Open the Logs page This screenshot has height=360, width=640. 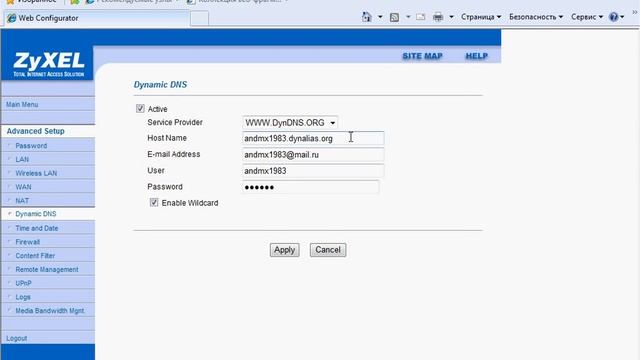point(23,297)
